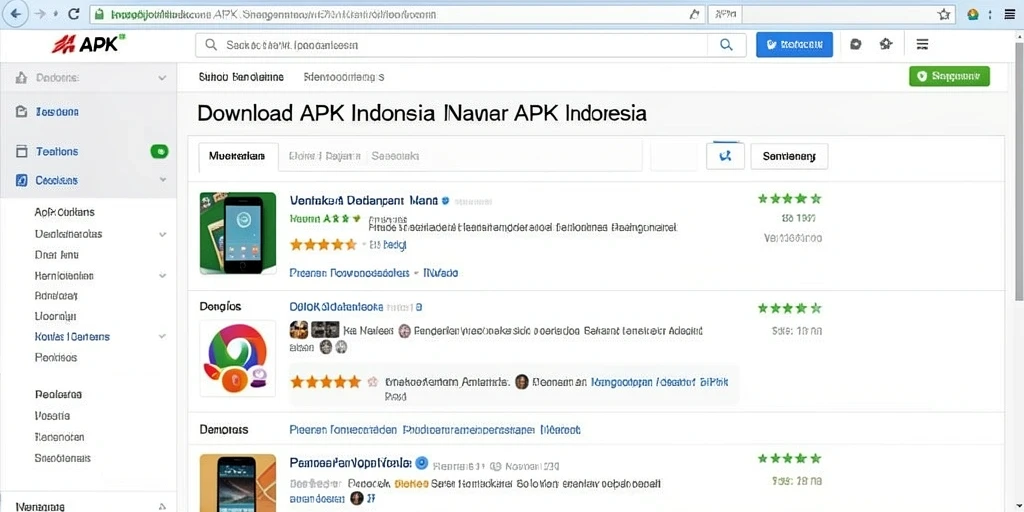Open the green phone app thumbnail

point(238,233)
